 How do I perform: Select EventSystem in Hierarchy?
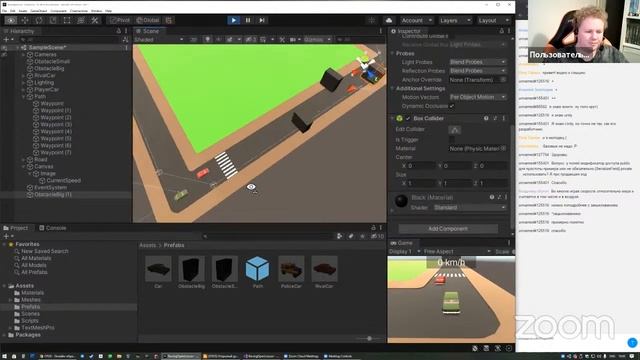pos(50,187)
